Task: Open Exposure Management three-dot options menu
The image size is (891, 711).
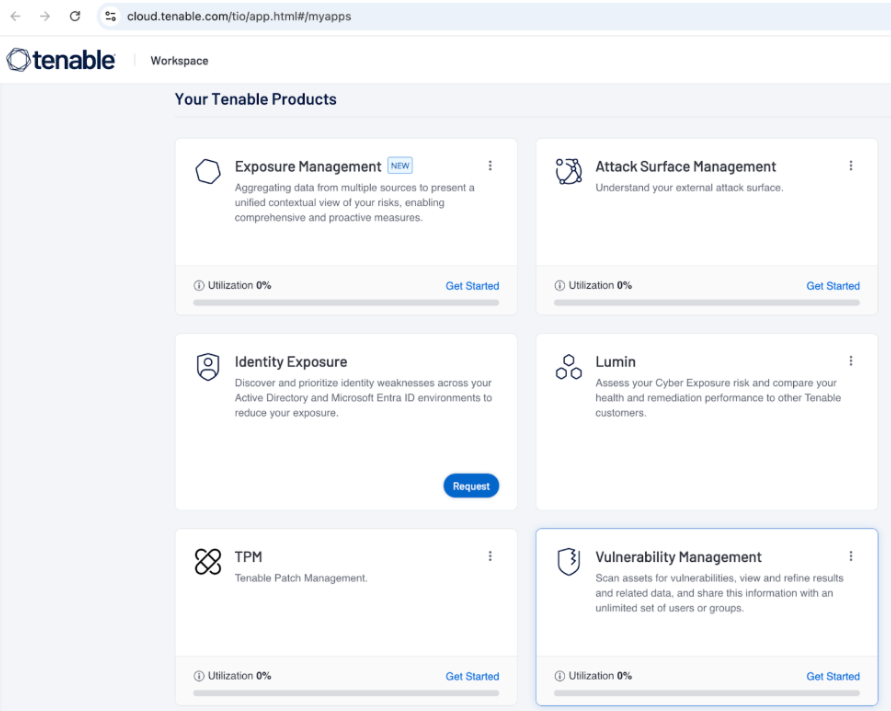Action: click(x=490, y=166)
